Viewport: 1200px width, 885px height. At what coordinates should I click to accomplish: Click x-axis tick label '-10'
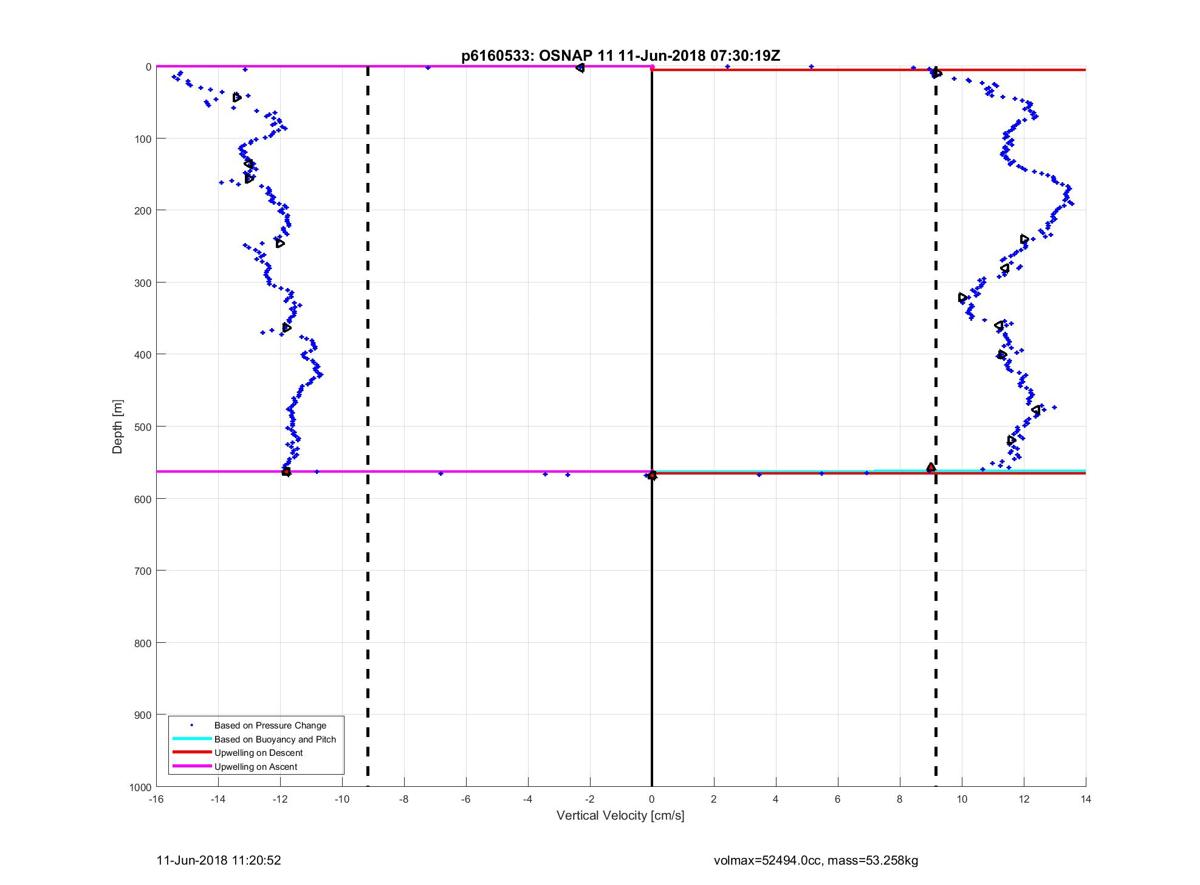coord(342,798)
